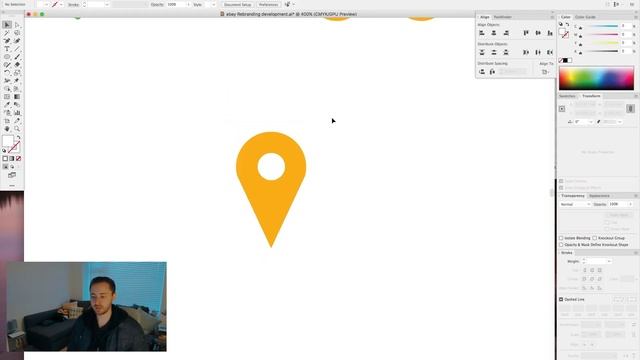The image size is (640, 360).
Task: Open the Stroke Weight dropdown
Action: [609, 261]
